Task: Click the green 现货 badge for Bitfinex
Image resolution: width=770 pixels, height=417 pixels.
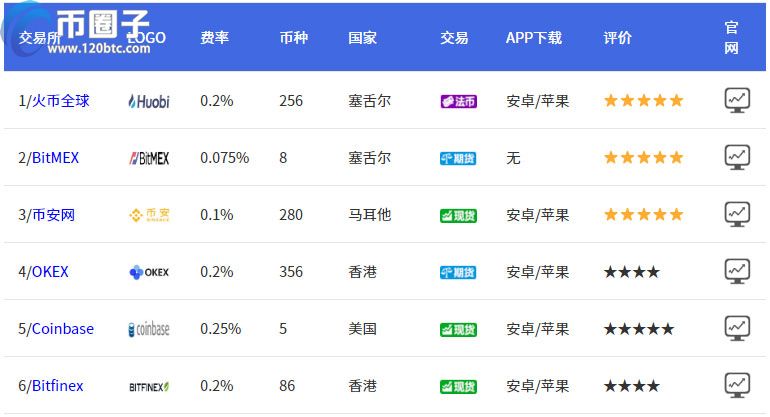Action: point(458,386)
